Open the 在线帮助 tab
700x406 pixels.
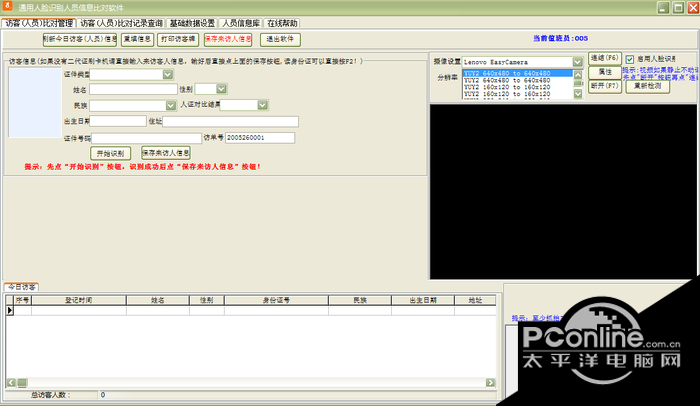282,23
